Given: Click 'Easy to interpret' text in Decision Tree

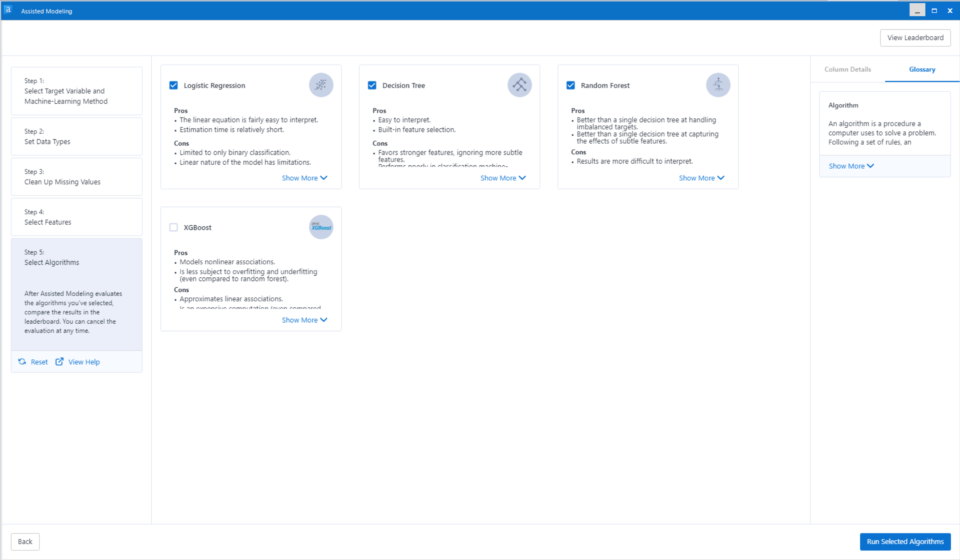Looking at the screenshot, I should tap(405, 120).
